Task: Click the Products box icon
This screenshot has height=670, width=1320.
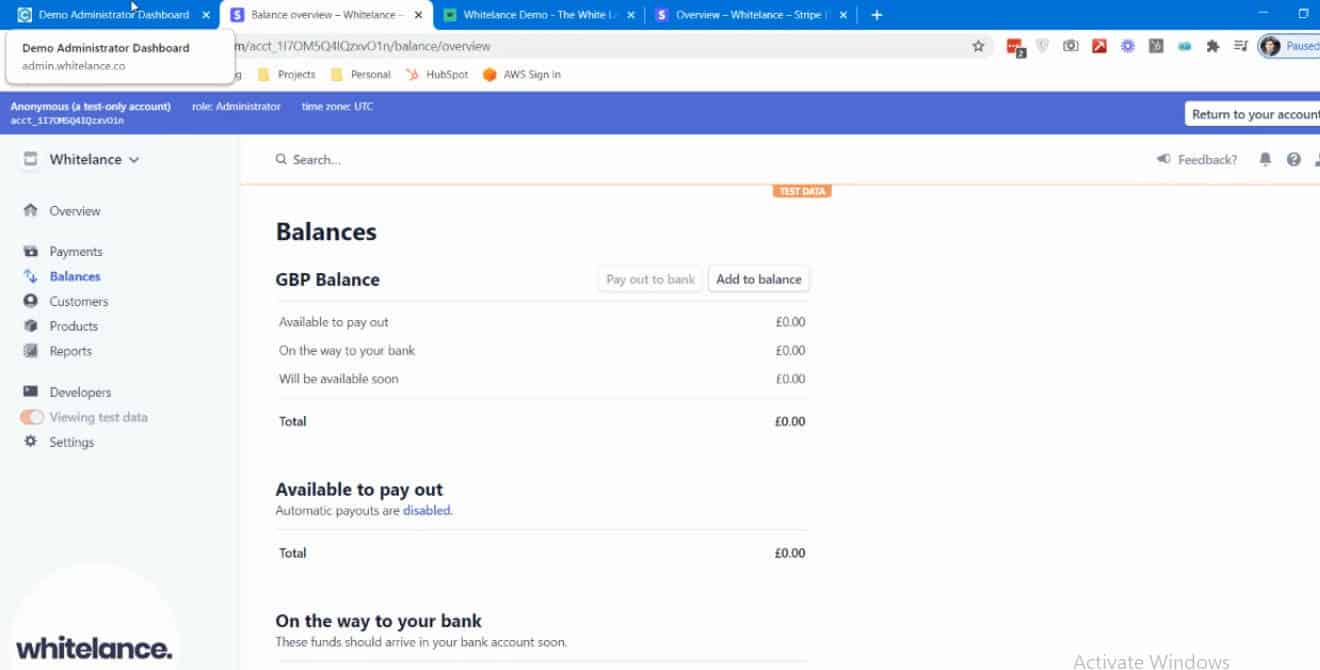Action: 30,327
